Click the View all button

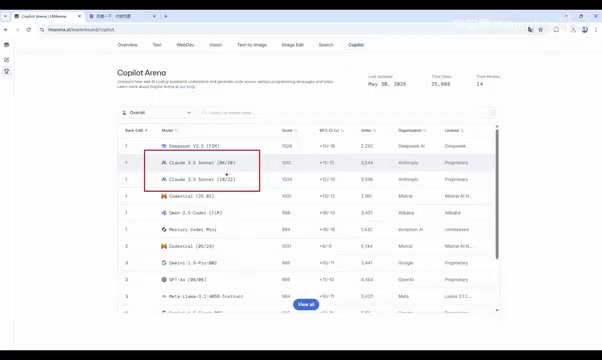click(x=306, y=304)
